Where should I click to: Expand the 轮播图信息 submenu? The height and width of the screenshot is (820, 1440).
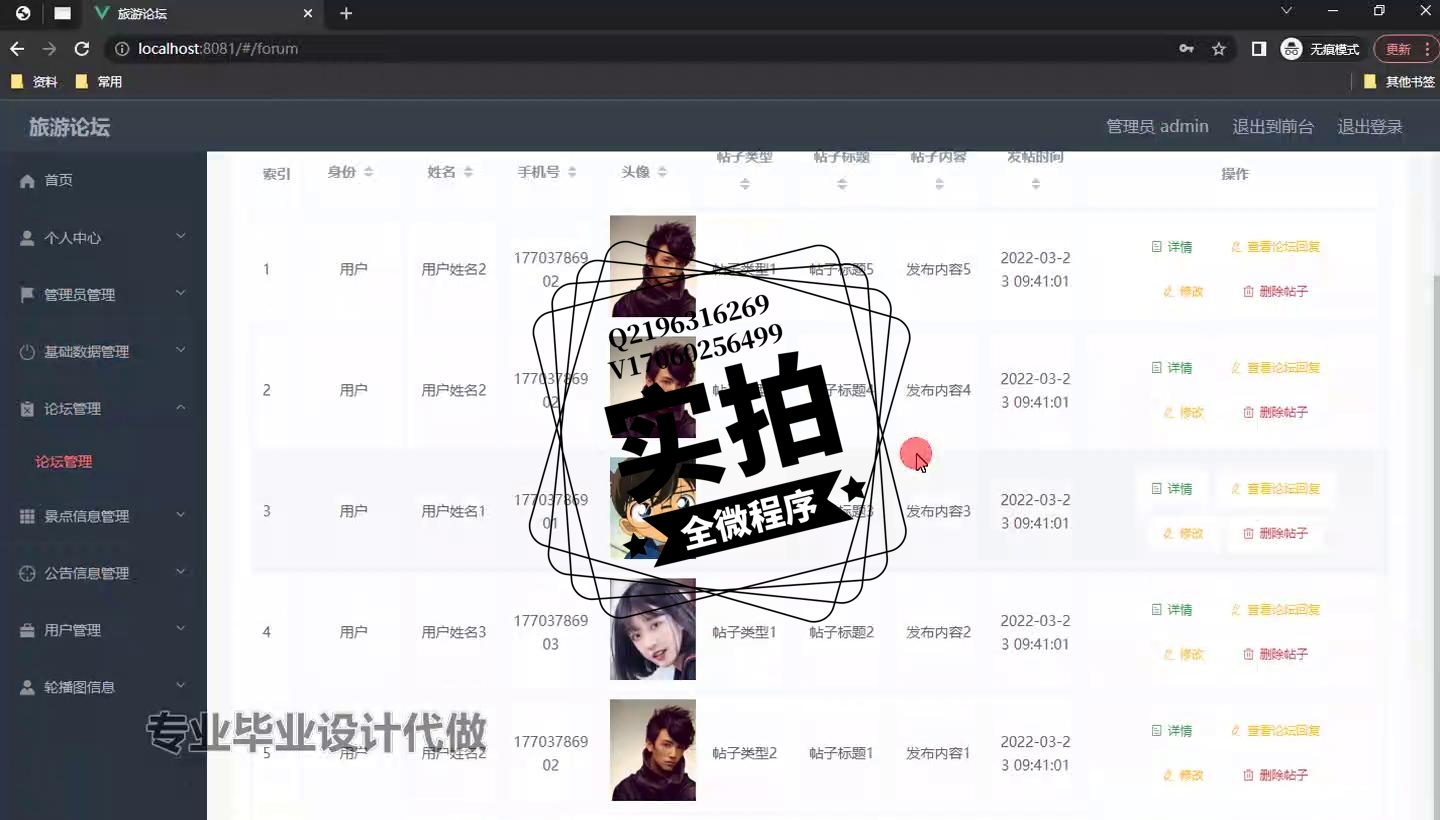coord(181,685)
